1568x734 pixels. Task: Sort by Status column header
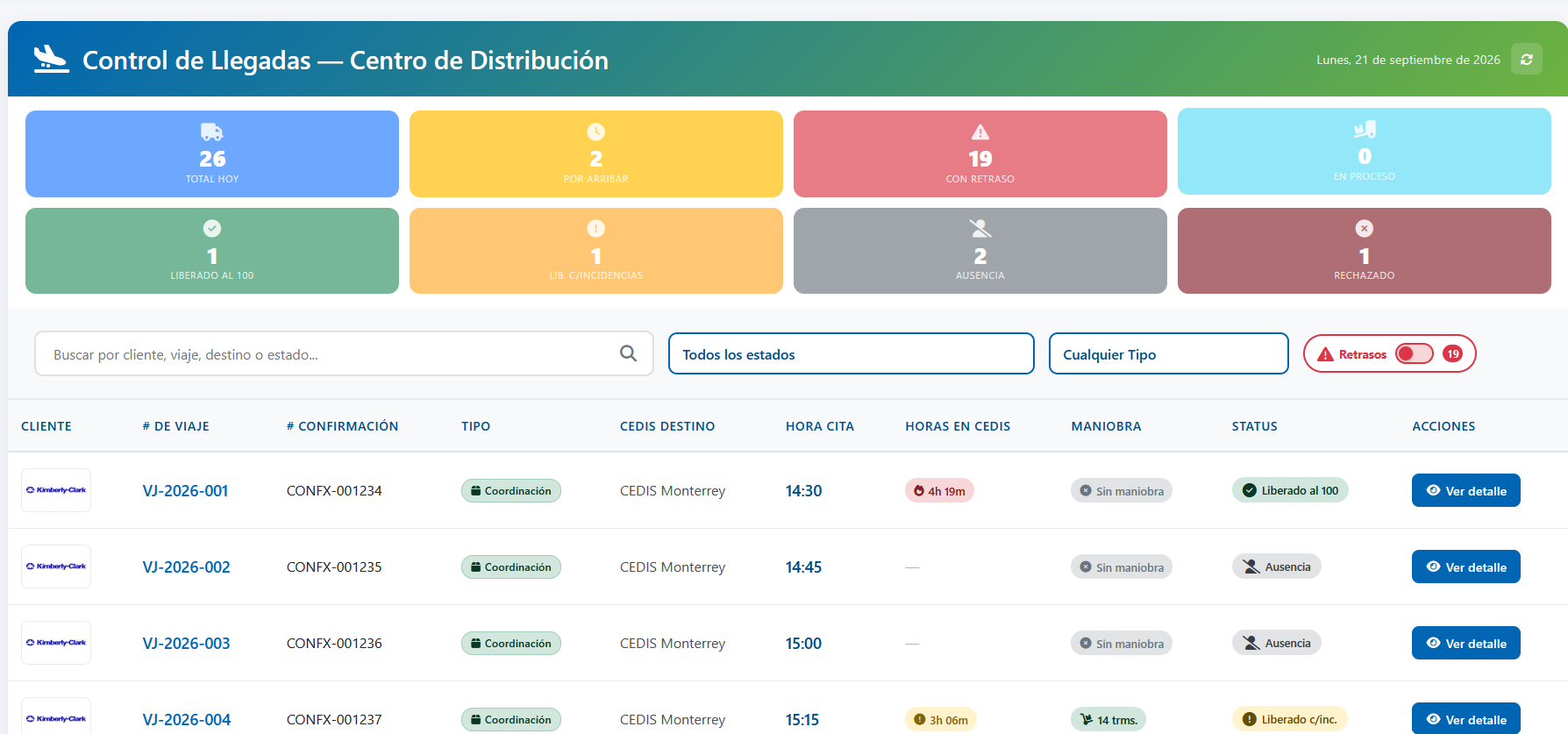(1255, 426)
